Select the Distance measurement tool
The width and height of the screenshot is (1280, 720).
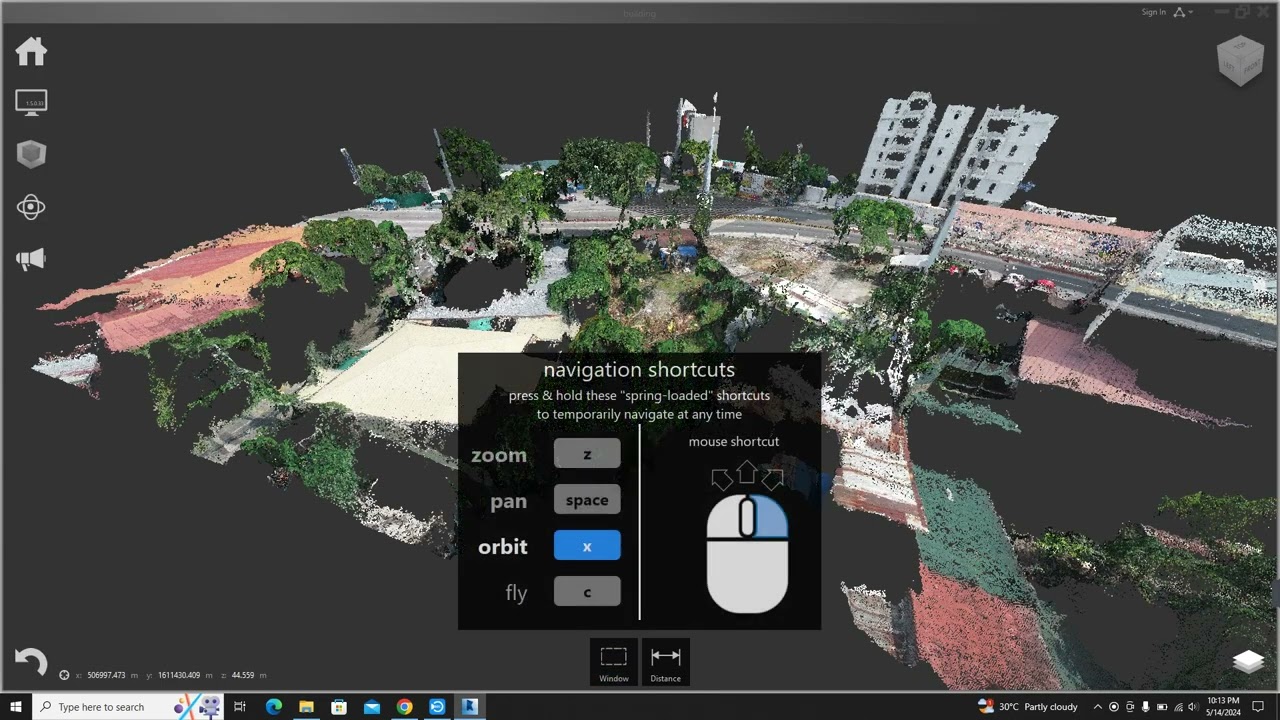(665, 662)
